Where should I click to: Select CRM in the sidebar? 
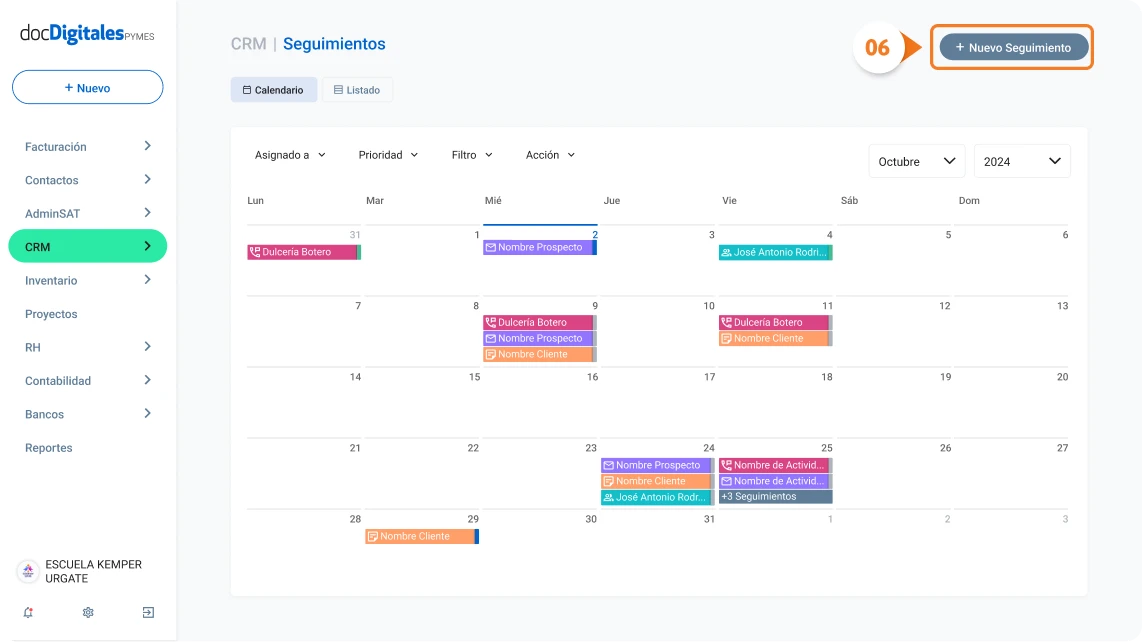[87, 246]
